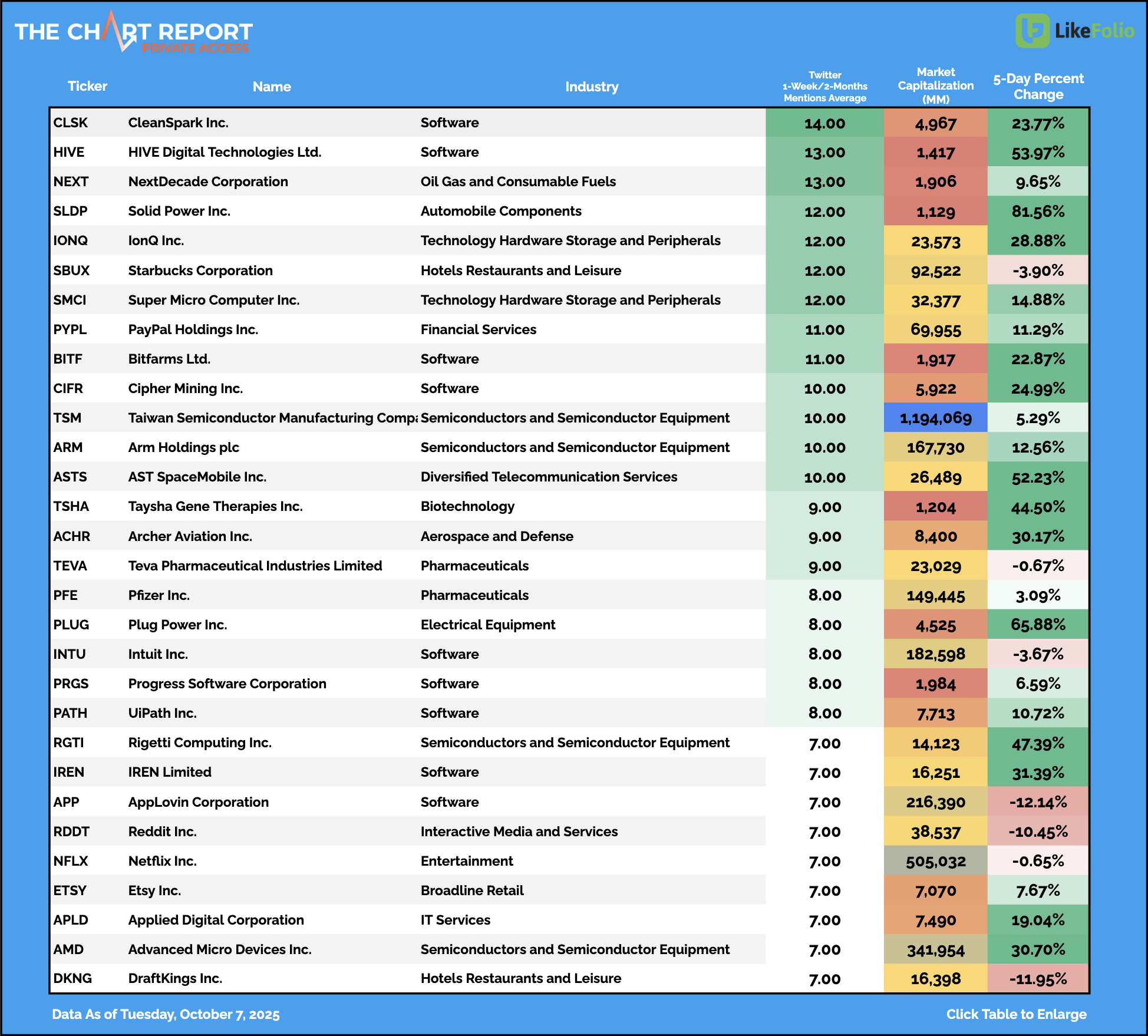Viewport: 1148px width, 1036px height.
Task: Select the Starbucks Corporation name cell
Action: point(200,270)
